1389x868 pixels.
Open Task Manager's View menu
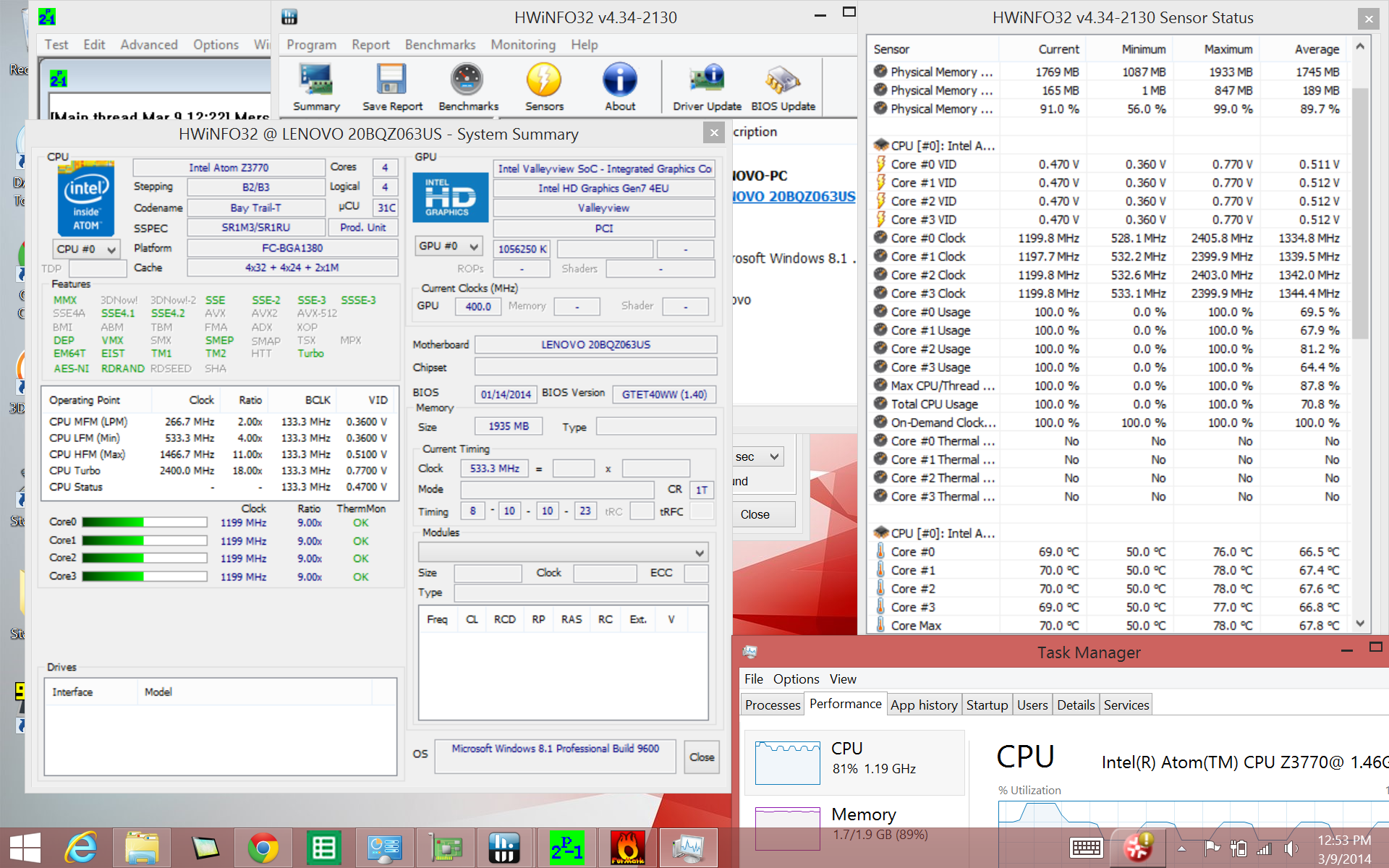(x=843, y=679)
